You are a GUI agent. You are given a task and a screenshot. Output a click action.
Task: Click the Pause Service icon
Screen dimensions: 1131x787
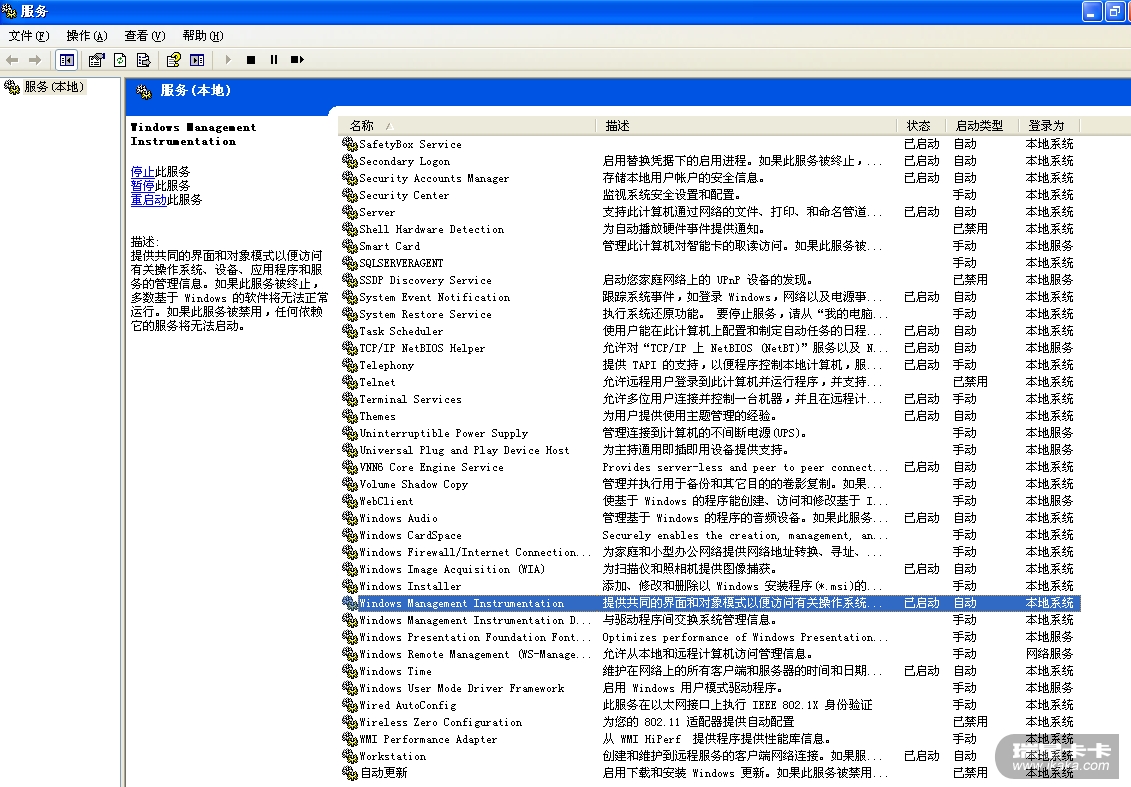[x=274, y=60]
